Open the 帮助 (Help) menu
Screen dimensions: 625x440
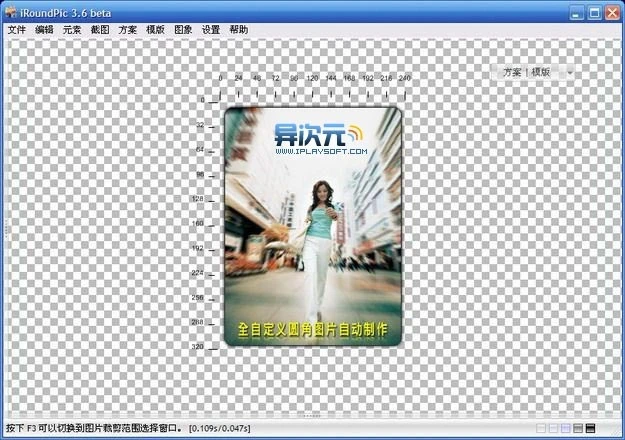(x=239, y=29)
